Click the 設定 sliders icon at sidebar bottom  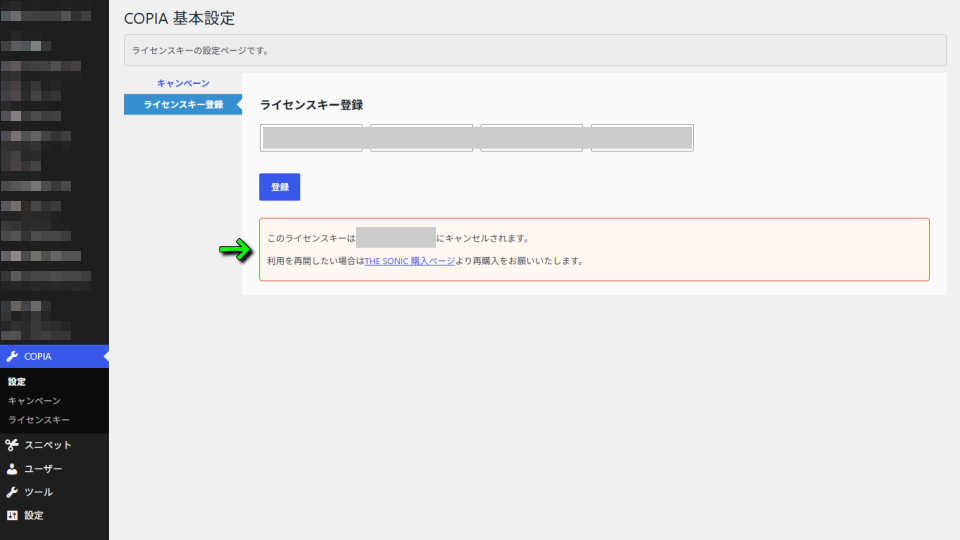[x=12, y=516]
